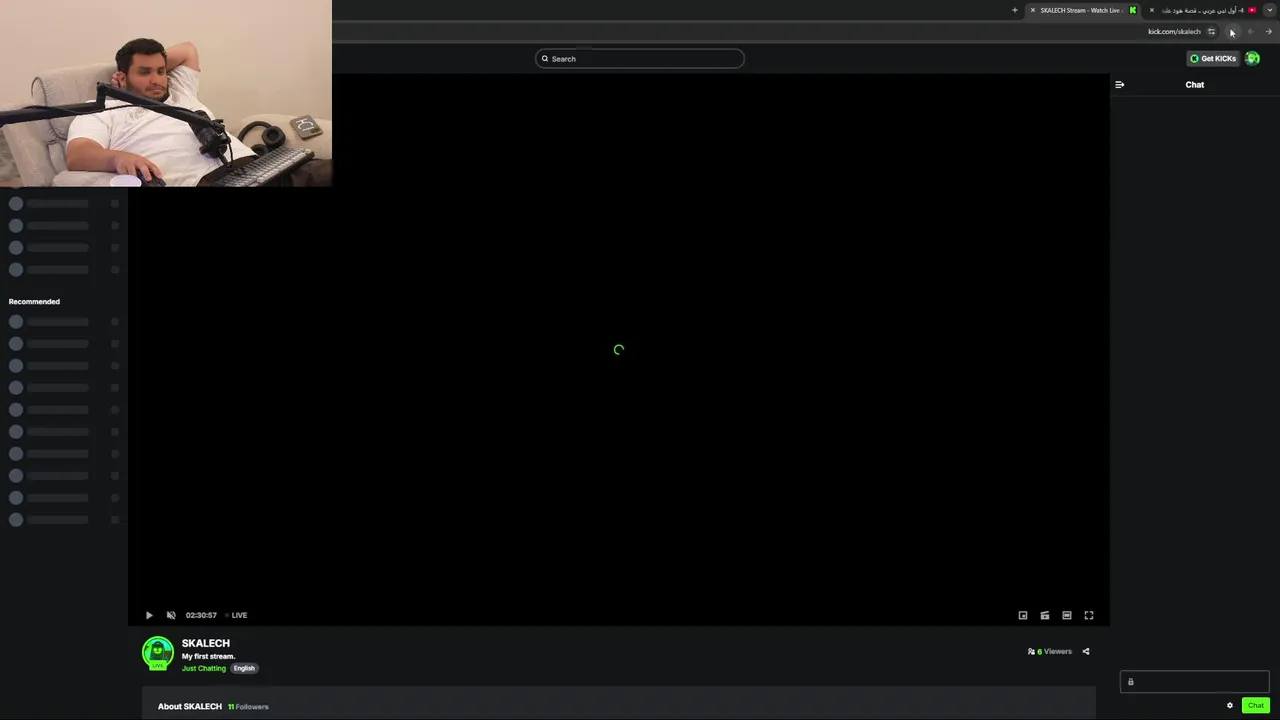Click the green Chat send button
Screen dimensions: 1280x720
[1255, 705]
